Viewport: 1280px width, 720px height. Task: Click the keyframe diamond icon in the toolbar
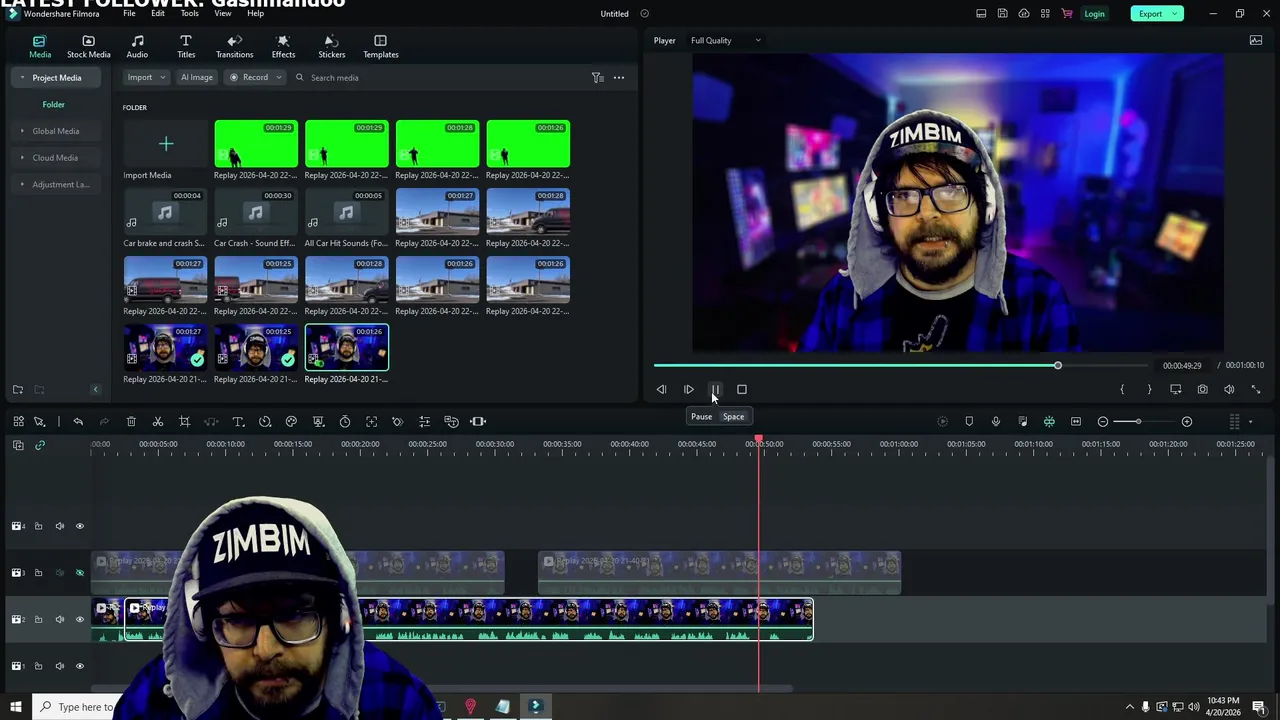[x=398, y=422]
